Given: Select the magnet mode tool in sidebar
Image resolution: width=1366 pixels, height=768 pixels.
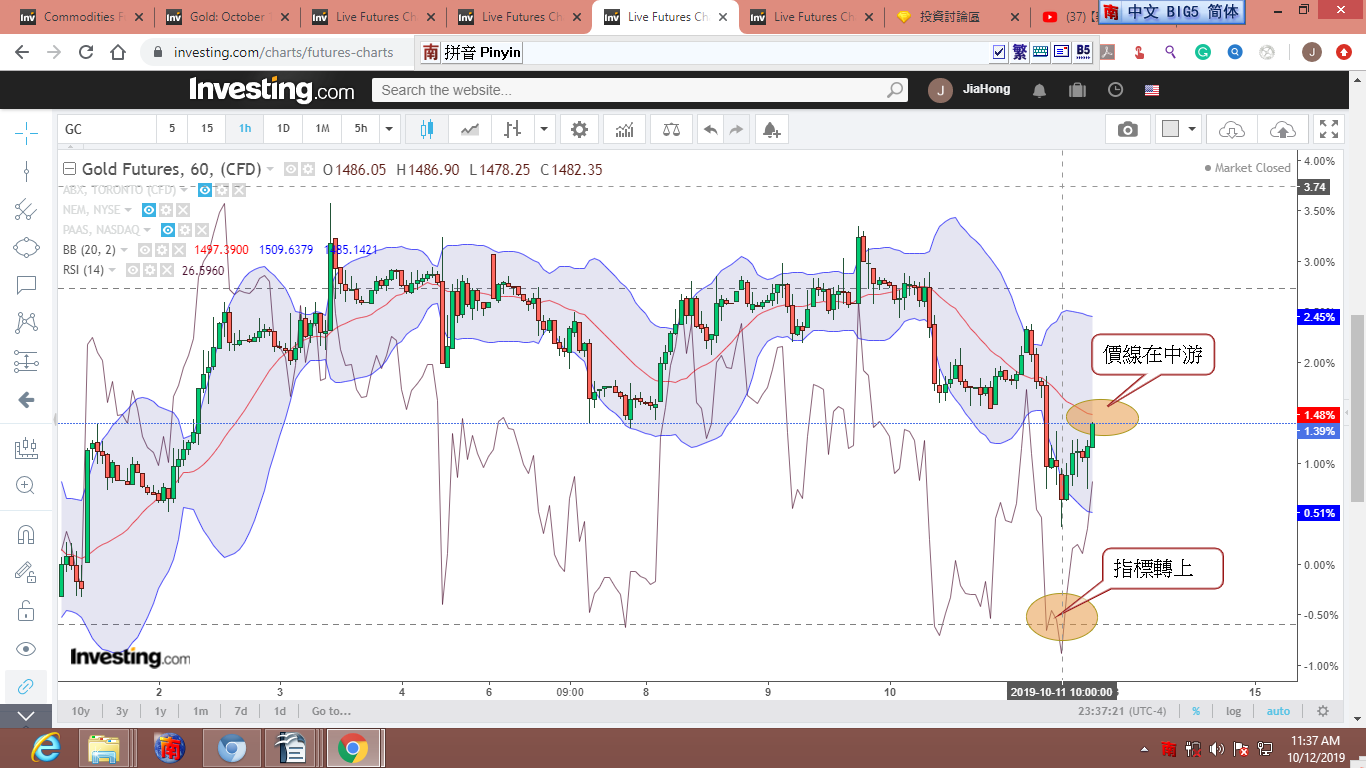Looking at the screenshot, I should click(26, 534).
